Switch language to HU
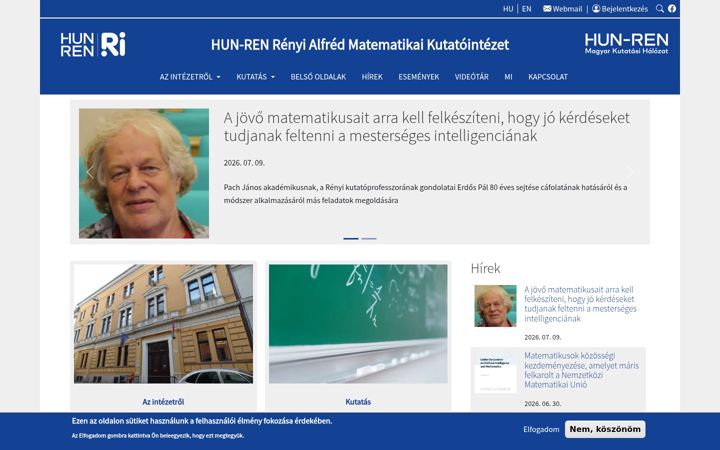The width and height of the screenshot is (720, 450). pos(508,9)
